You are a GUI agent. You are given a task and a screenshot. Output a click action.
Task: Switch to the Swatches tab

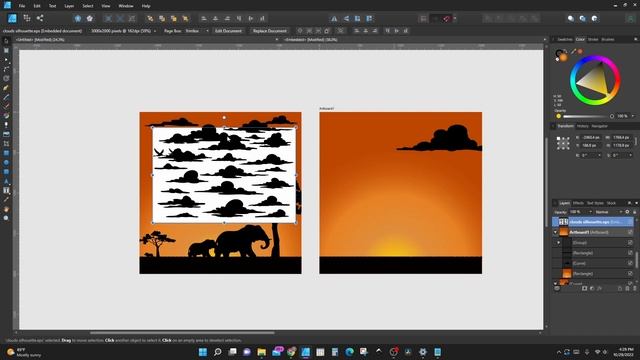[x=565, y=40]
